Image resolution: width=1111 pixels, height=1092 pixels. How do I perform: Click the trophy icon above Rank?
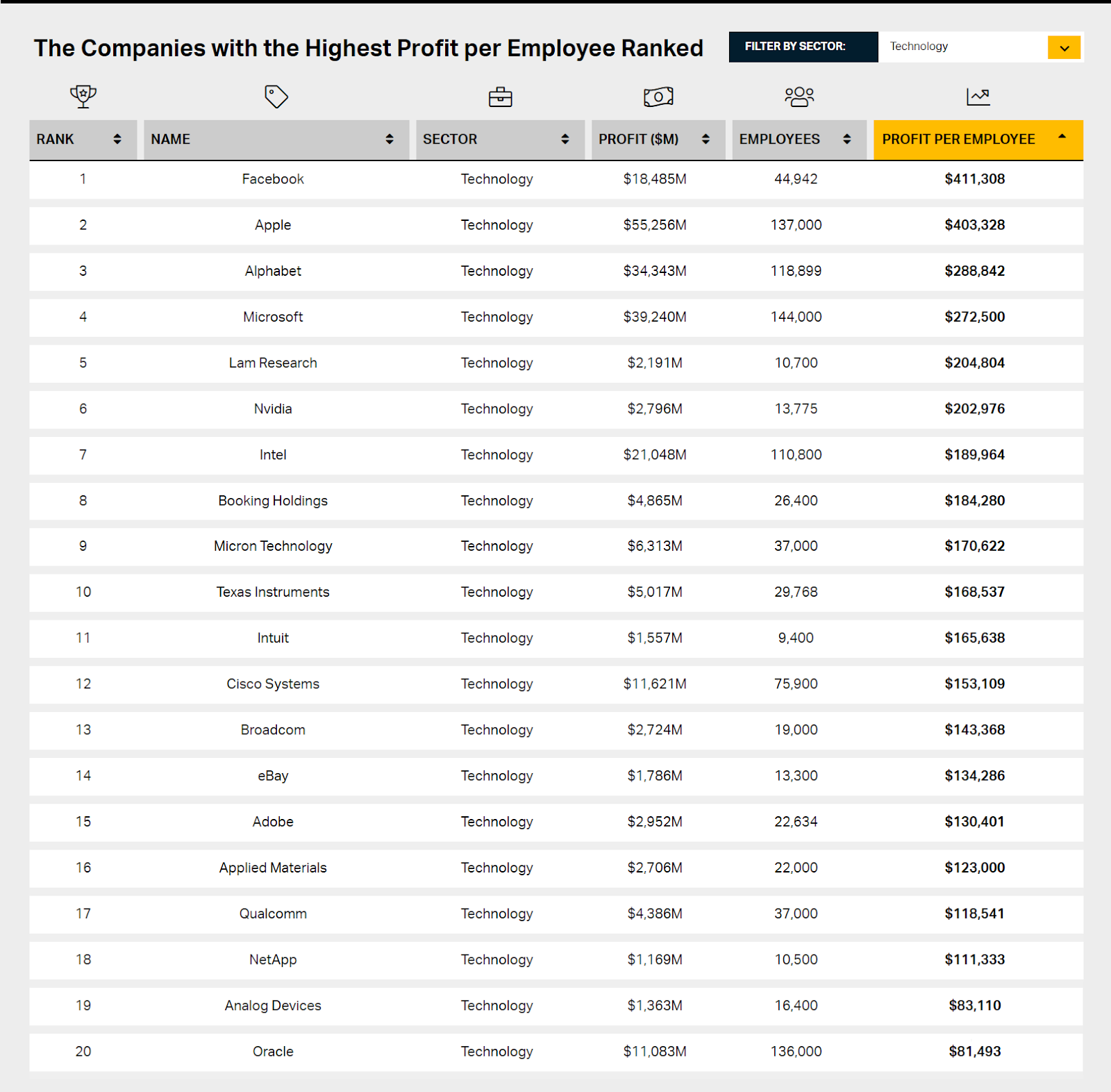[83, 96]
